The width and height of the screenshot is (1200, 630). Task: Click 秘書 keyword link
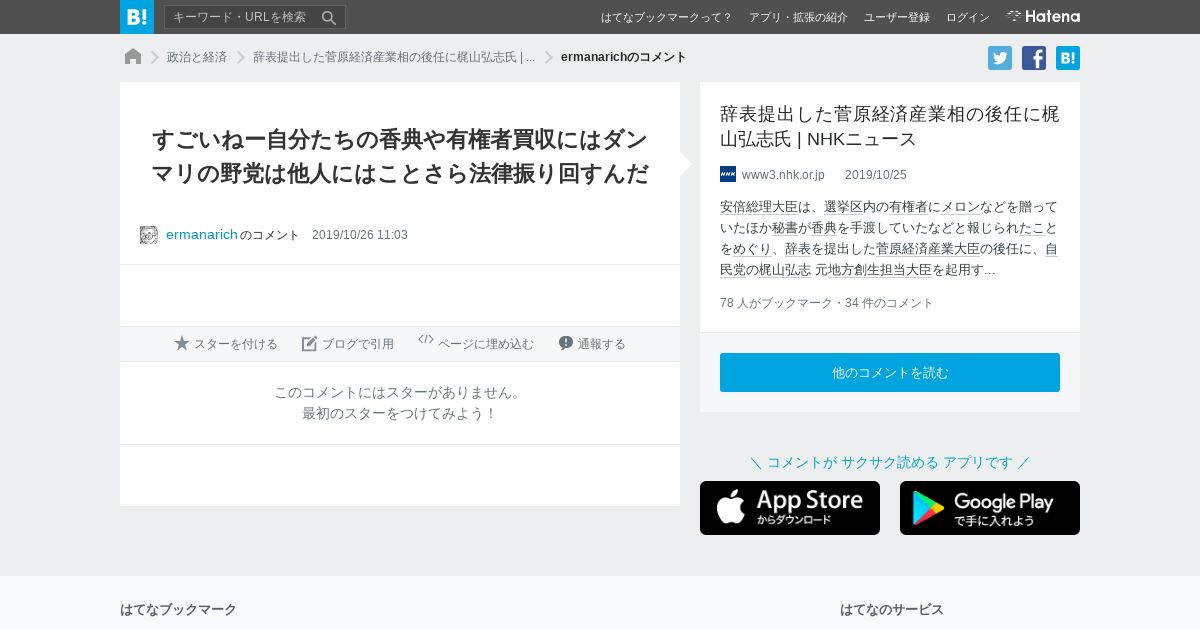(x=784, y=228)
